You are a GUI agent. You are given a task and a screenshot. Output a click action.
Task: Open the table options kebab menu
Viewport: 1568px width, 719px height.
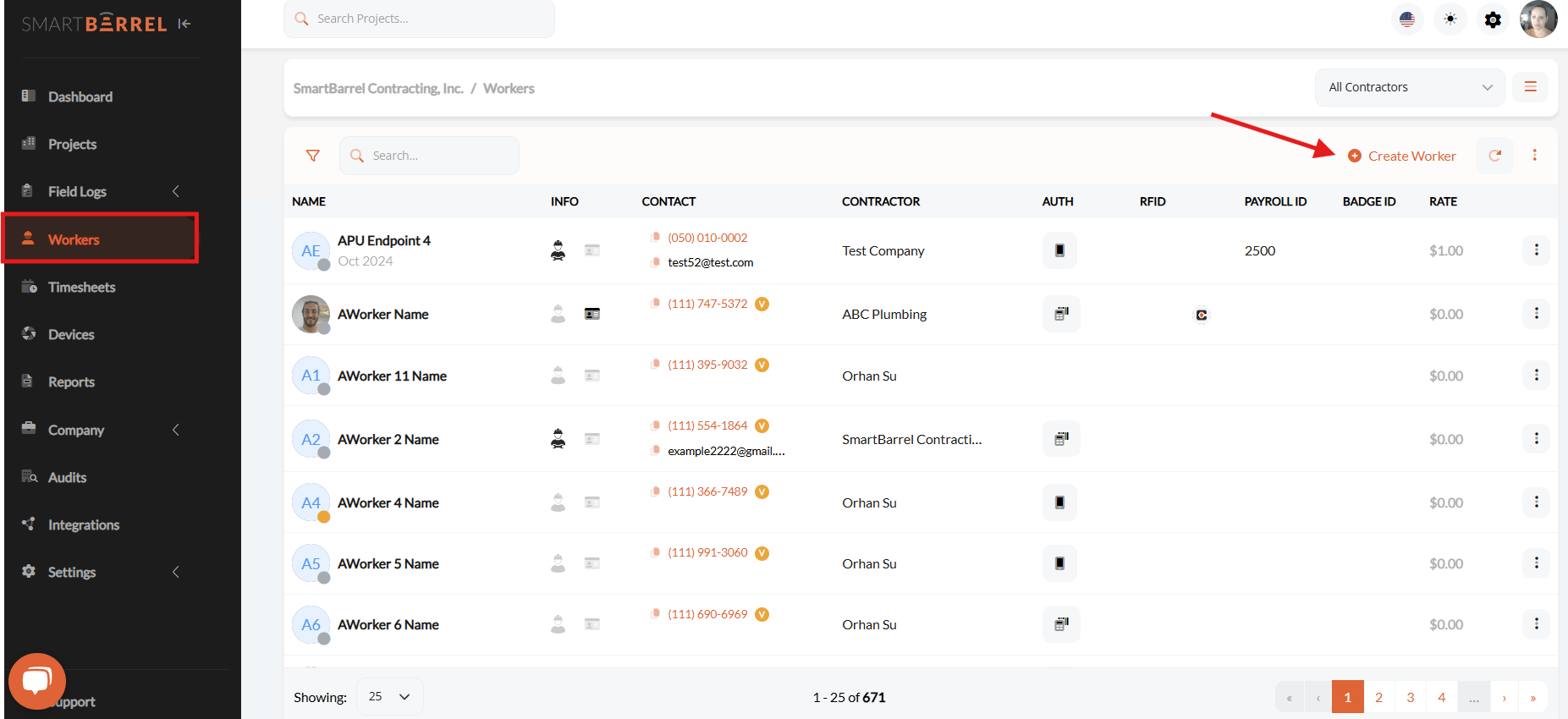[x=1535, y=156]
